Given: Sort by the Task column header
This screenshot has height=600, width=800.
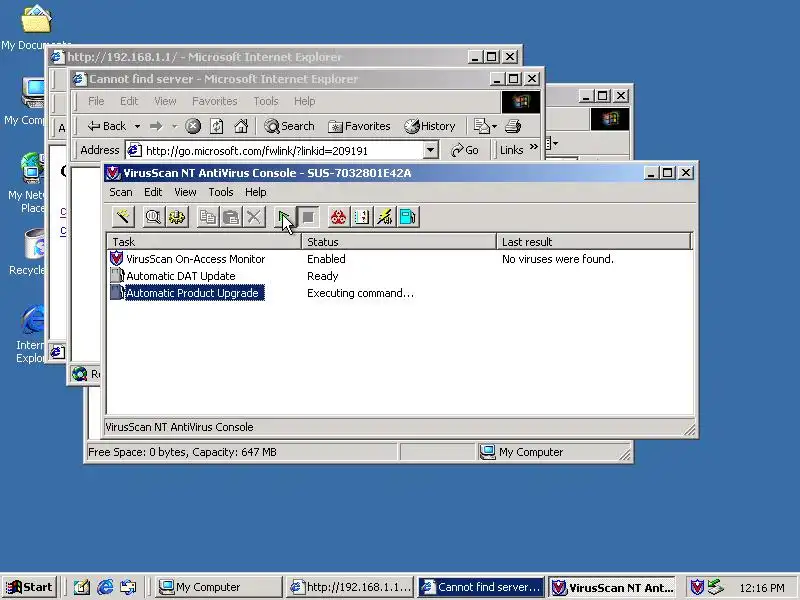Looking at the screenshot, I should click(204, 241).
